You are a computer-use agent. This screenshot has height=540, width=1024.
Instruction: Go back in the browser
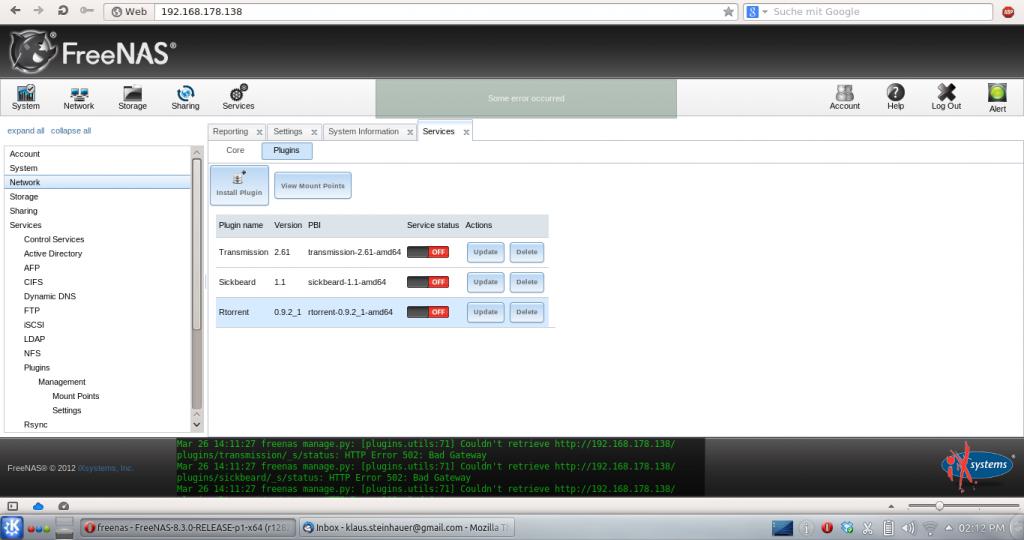[16, 10]
